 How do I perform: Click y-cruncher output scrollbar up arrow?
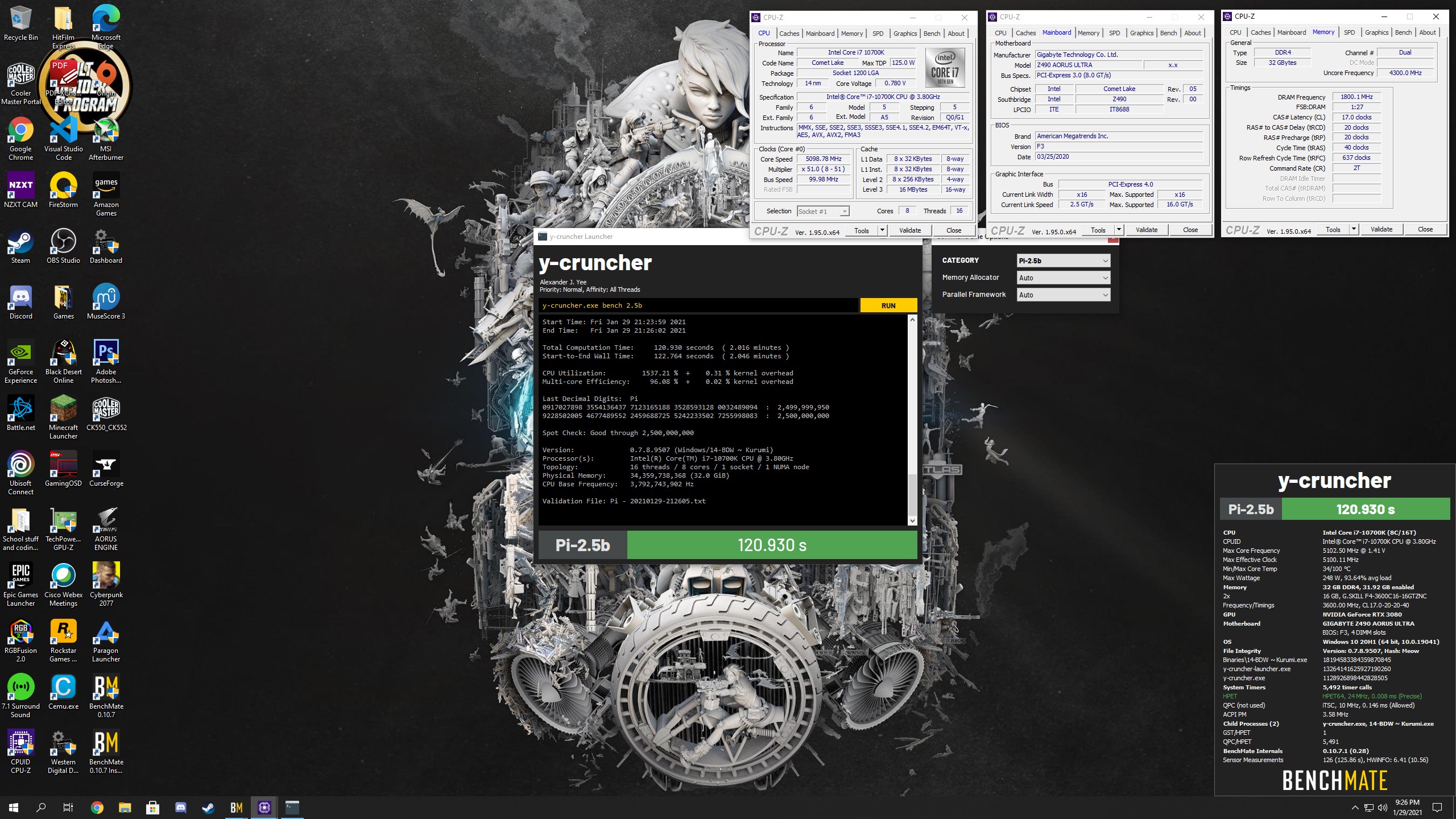912,320
